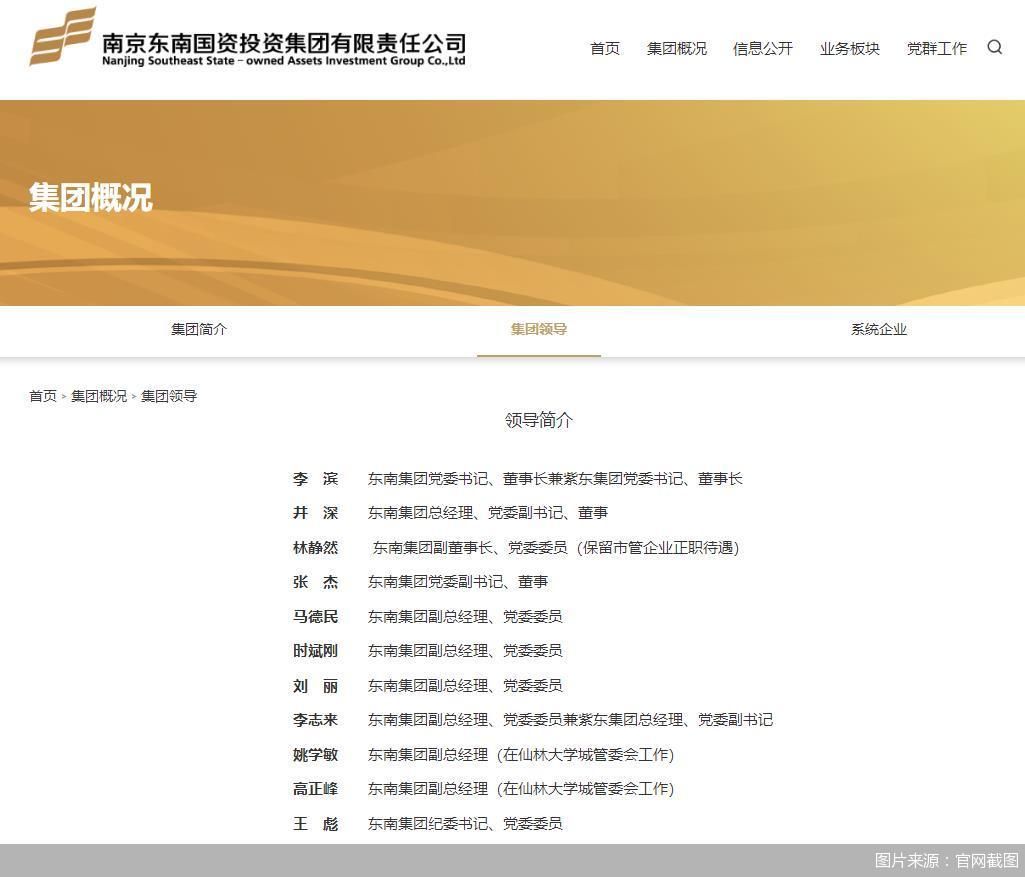Screen dimensions: 1025x877
Task: Switch to the 系统企业 tab
Action: [878, 329]
